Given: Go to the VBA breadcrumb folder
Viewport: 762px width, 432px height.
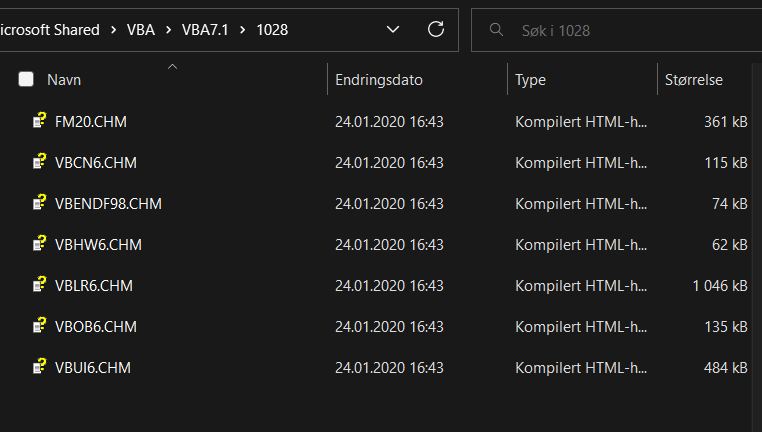Looking at the screenshot, I should click(141, 30).
